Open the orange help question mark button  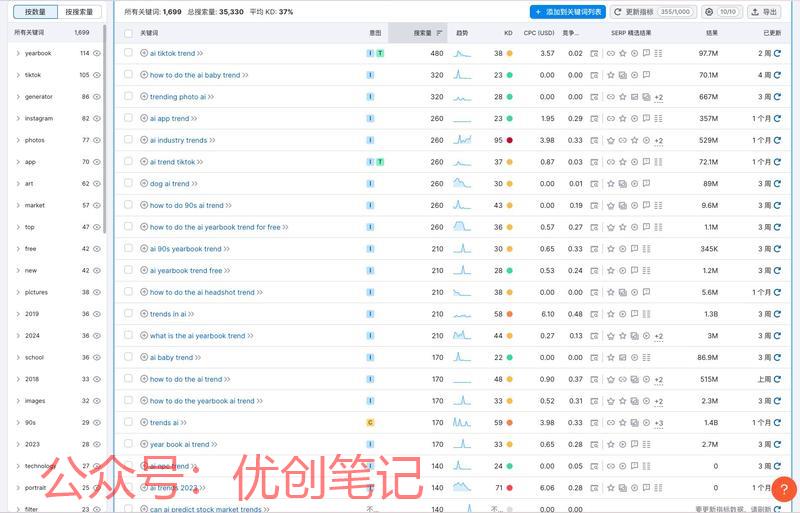pos(784,489)
